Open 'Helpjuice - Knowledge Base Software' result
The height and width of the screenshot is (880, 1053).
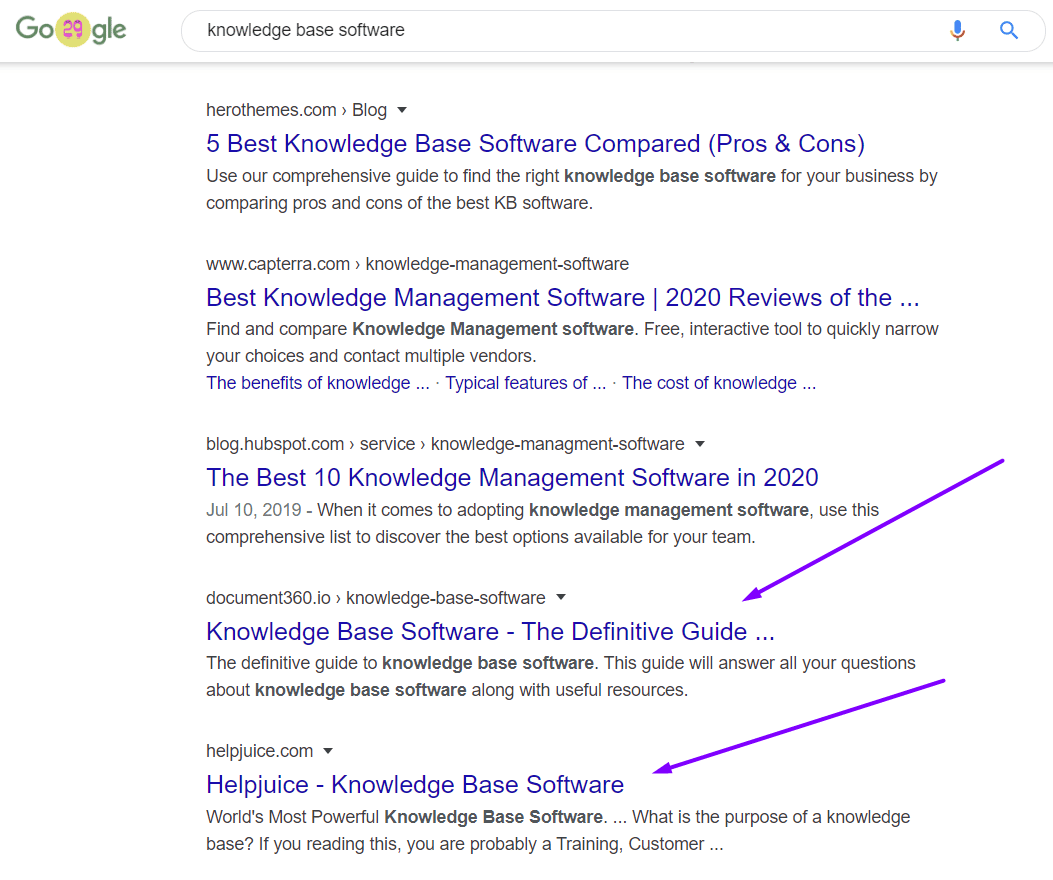pyautogui.click(x=415, y=785)
